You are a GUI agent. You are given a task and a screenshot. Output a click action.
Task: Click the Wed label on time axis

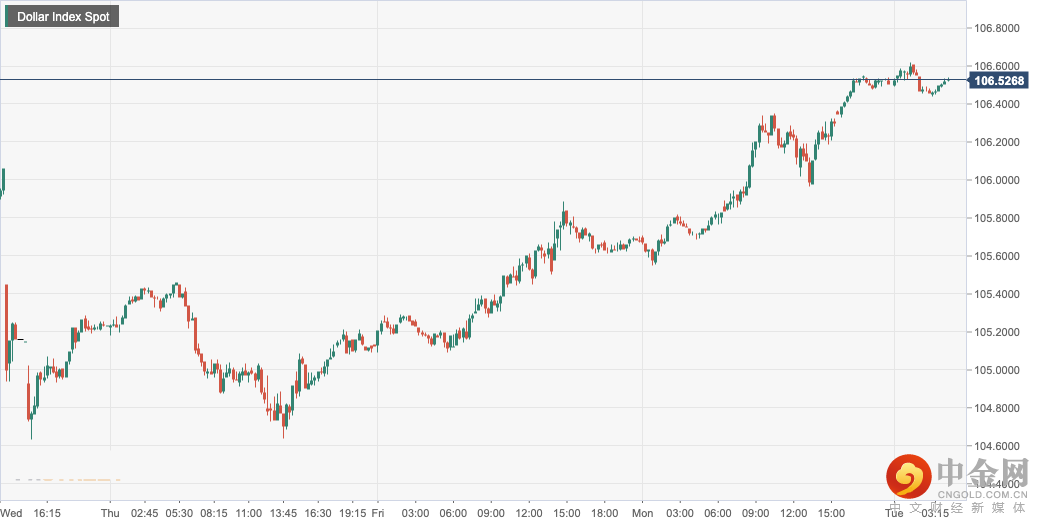(x=12, y=513)
